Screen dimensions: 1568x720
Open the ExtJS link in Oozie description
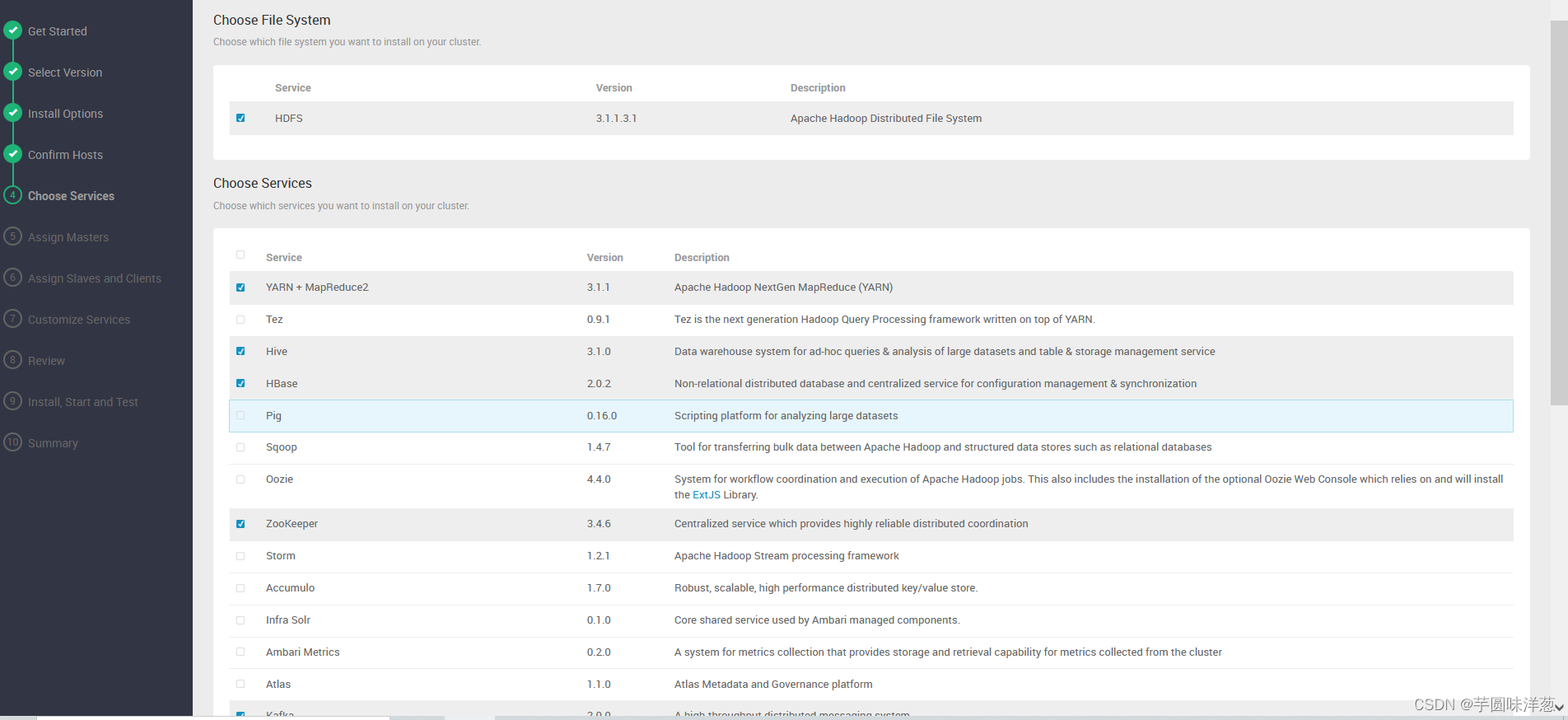point(707,495)
